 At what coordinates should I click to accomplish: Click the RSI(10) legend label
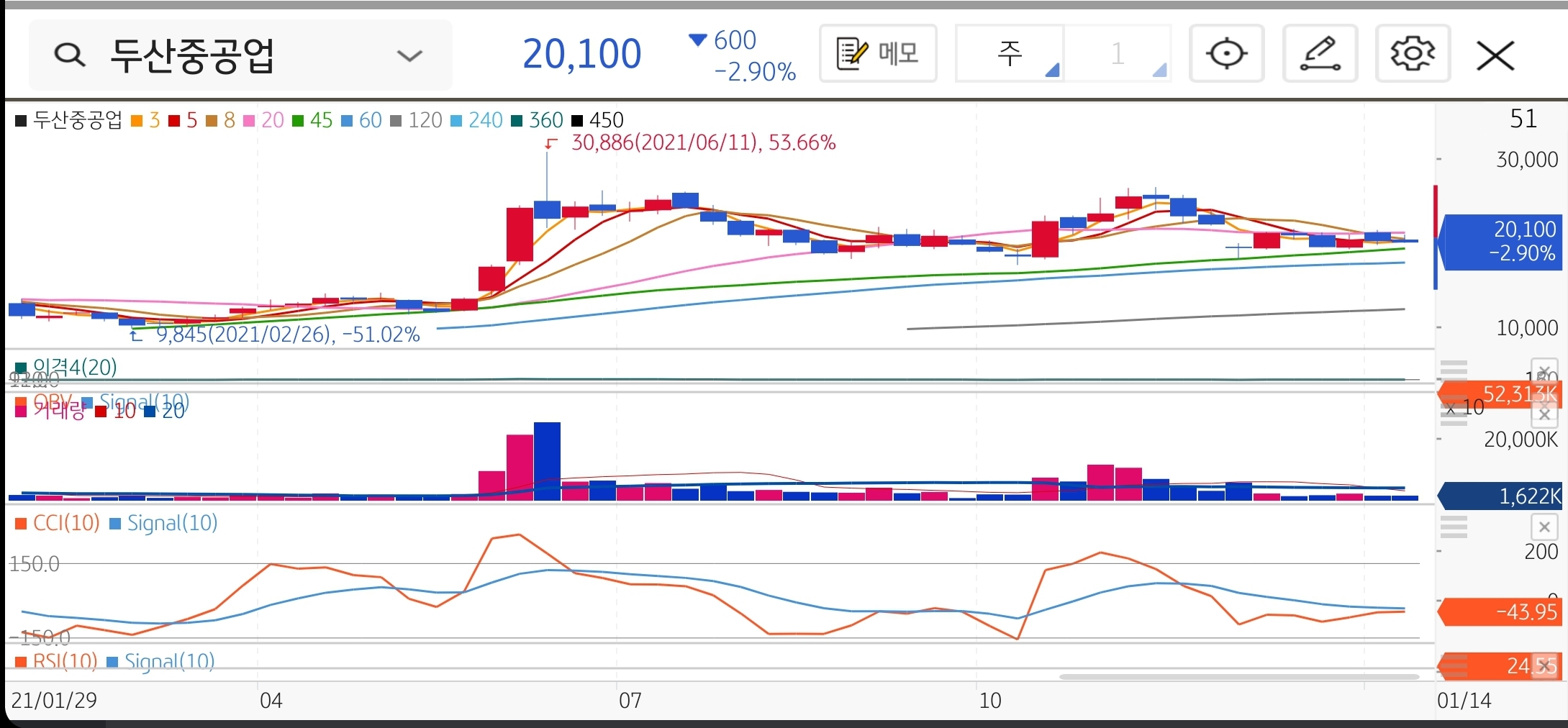click(65, 661)
